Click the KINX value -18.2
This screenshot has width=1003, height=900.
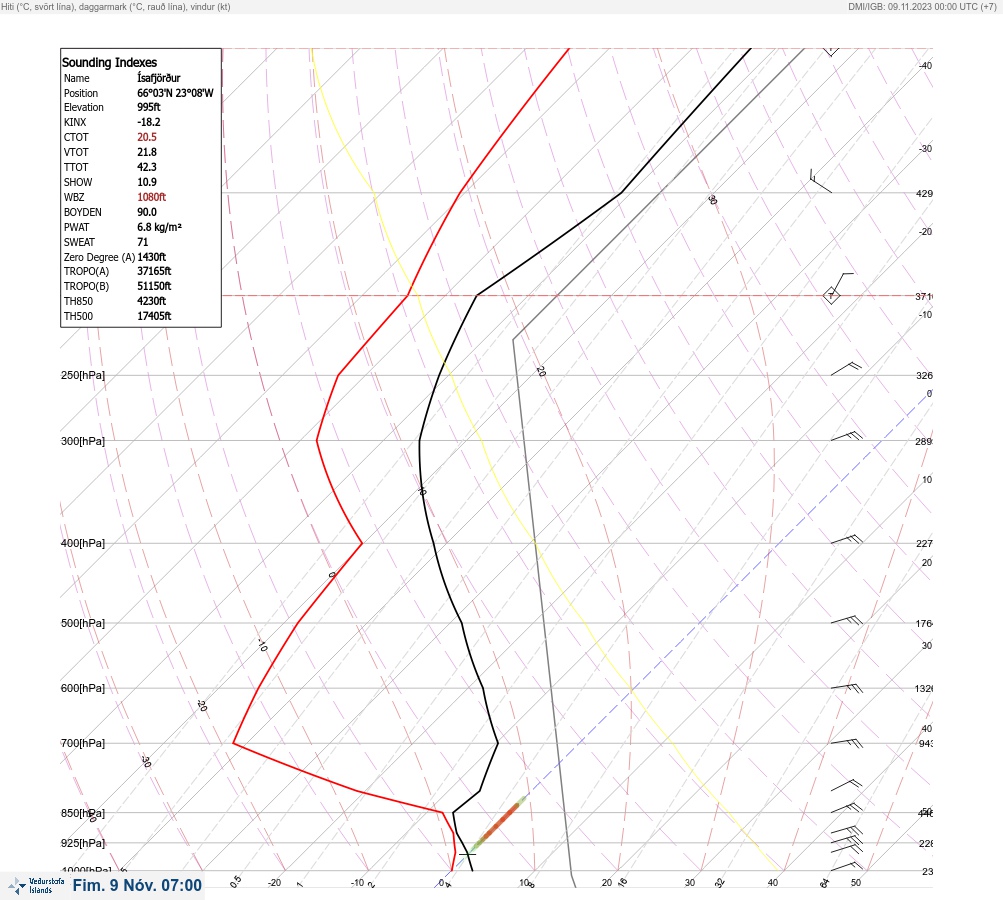coord(148,122)
